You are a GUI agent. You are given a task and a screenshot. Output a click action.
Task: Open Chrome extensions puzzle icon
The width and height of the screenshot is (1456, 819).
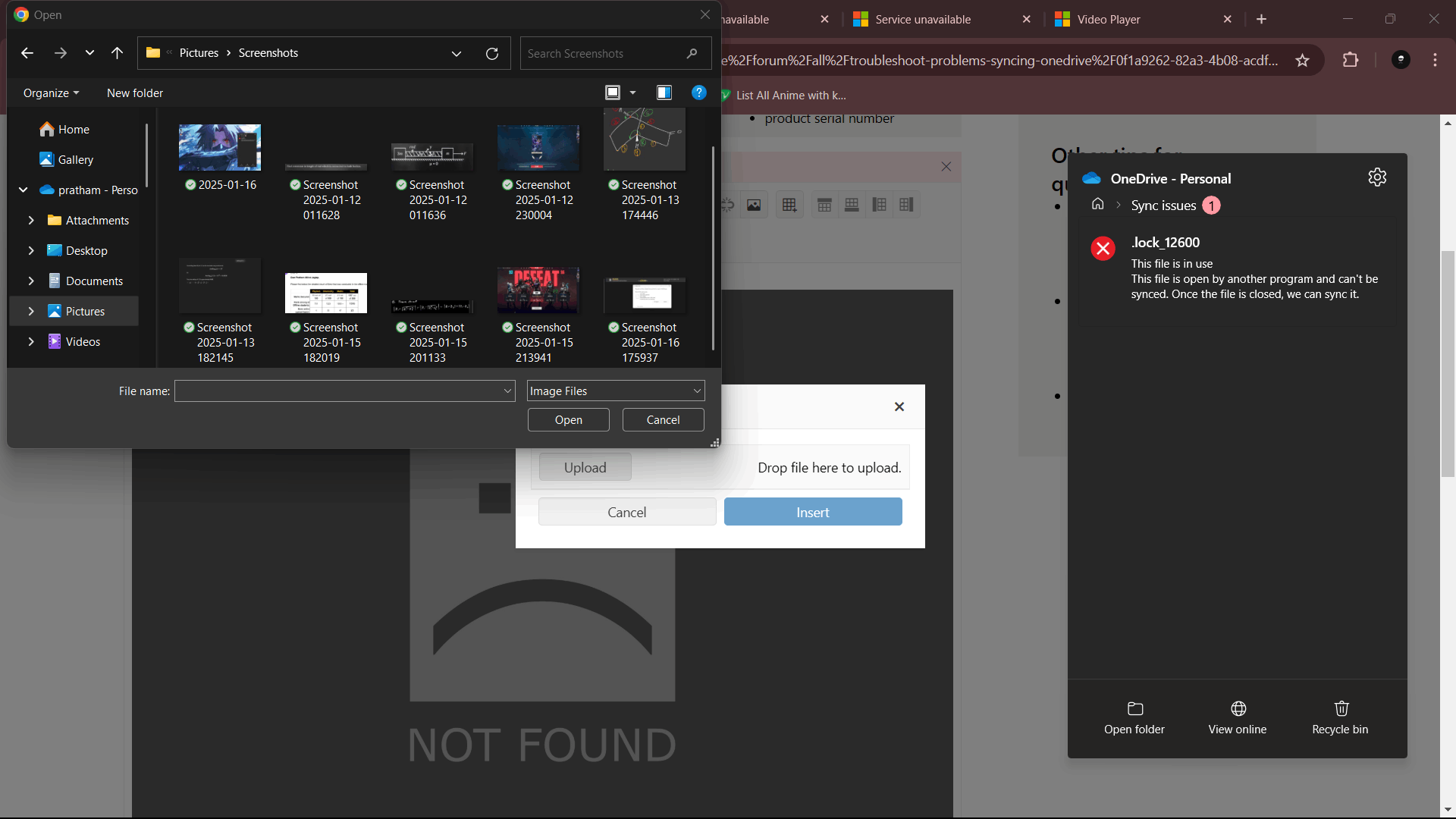(x=1351, y=60)
